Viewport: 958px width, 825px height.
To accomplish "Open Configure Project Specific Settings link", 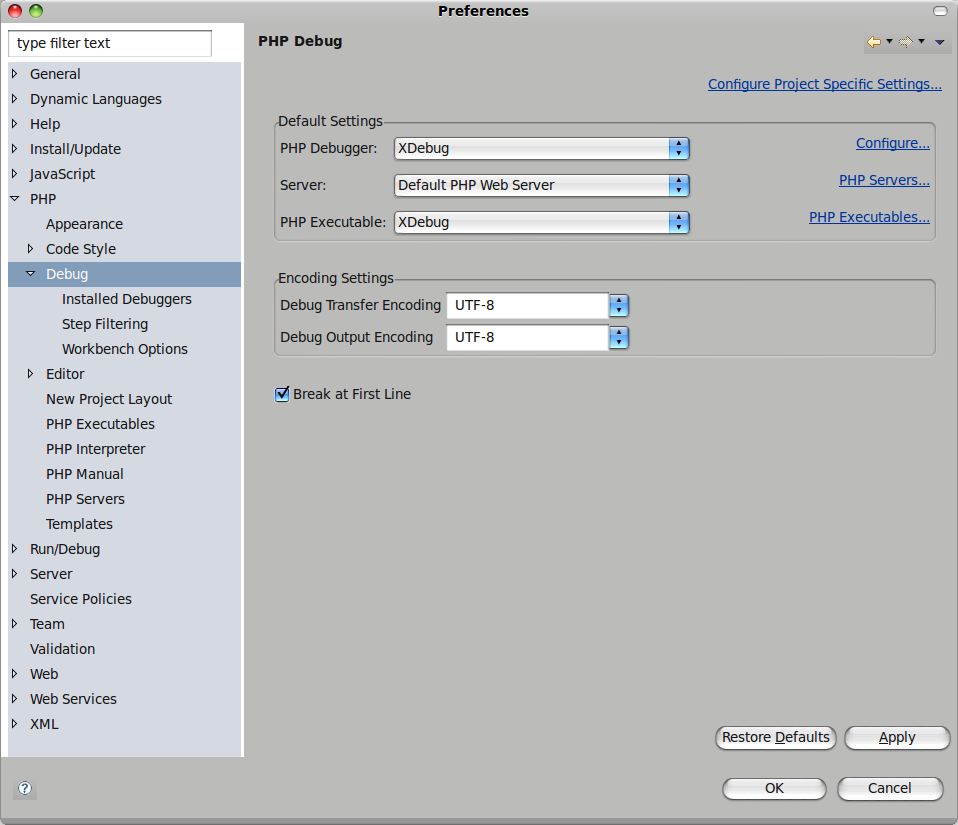I will [824, 84].
